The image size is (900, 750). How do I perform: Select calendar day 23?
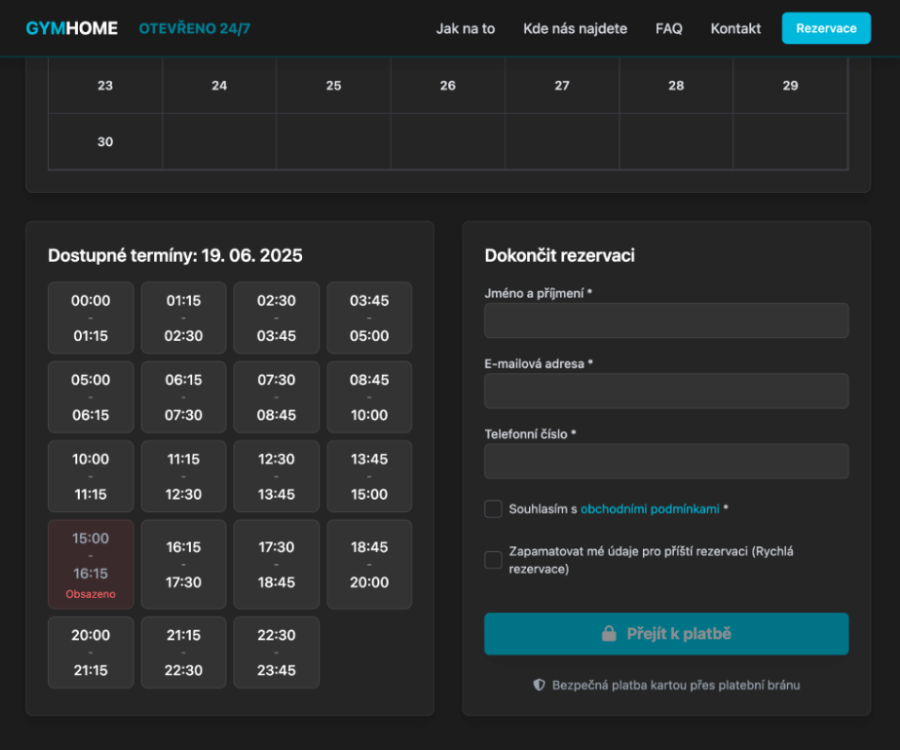(x=105, y=86)
